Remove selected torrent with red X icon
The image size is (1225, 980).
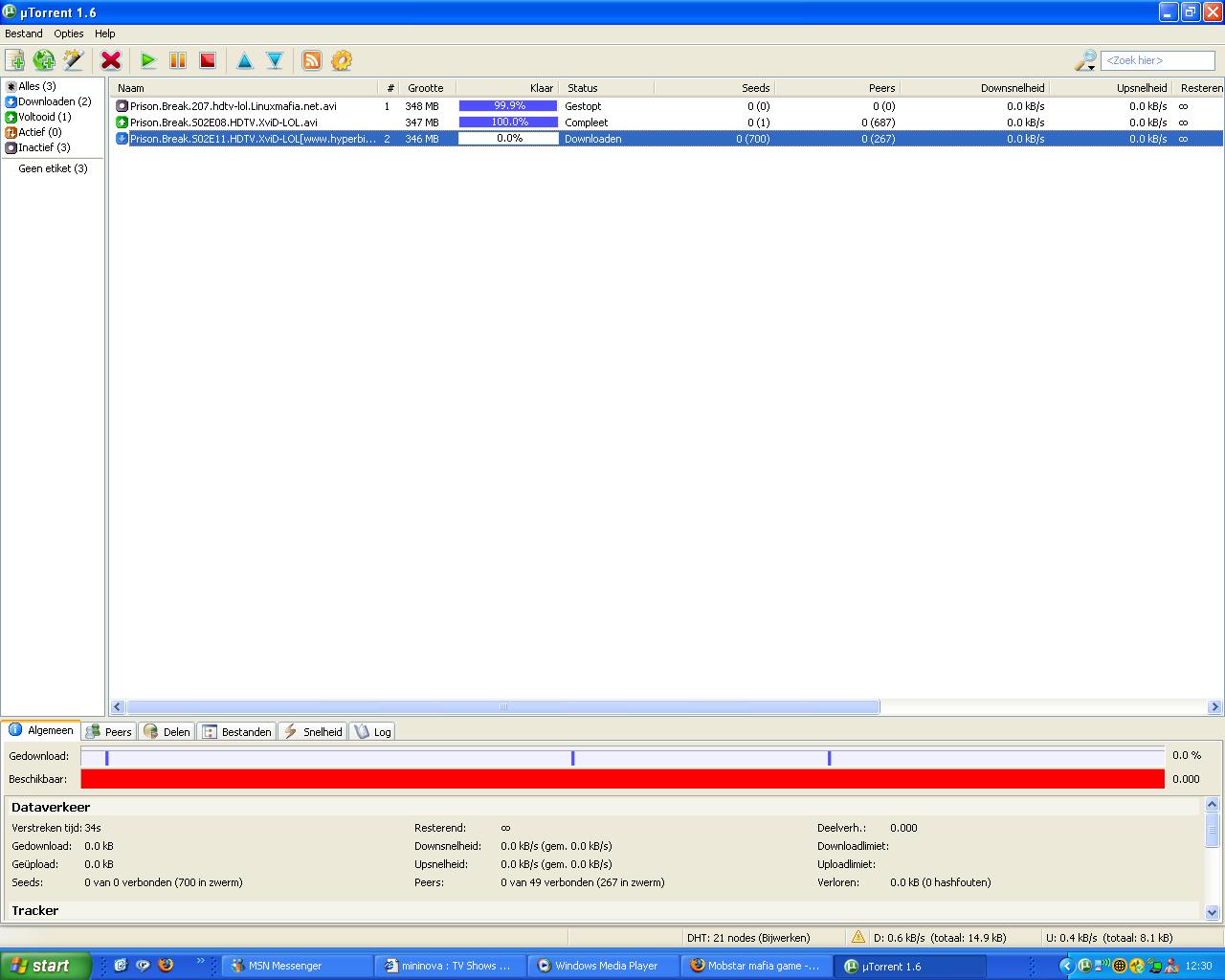111,60
